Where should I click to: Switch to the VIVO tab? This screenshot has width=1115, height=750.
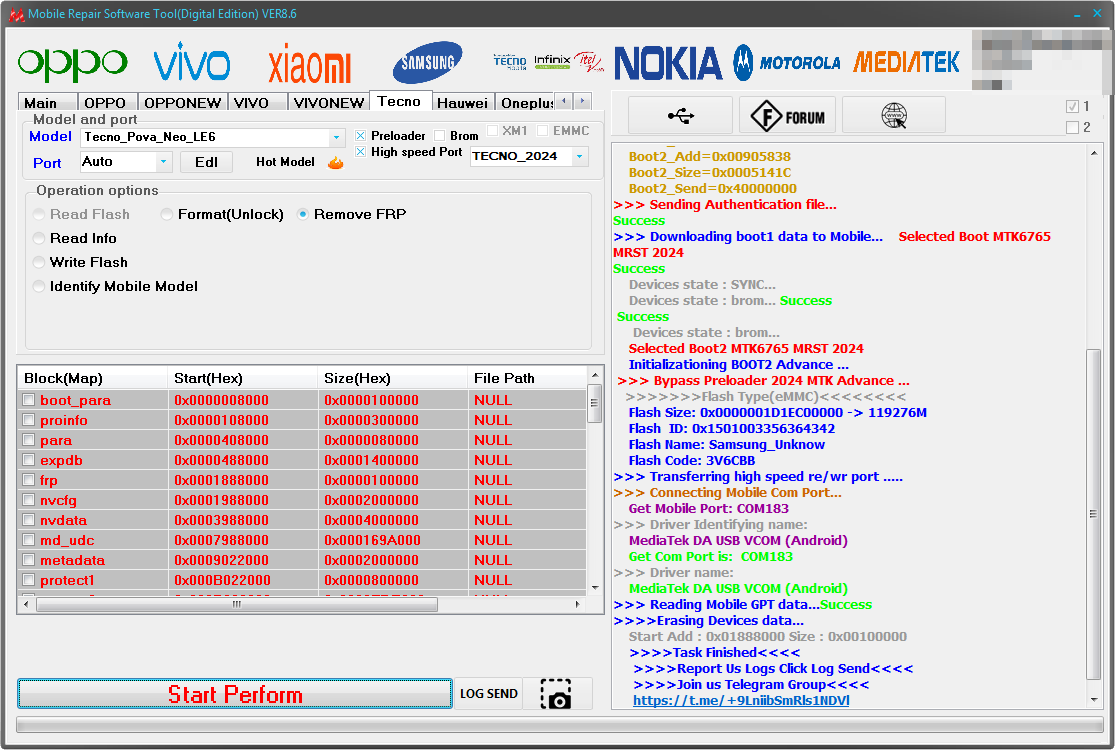click(257, 102)
